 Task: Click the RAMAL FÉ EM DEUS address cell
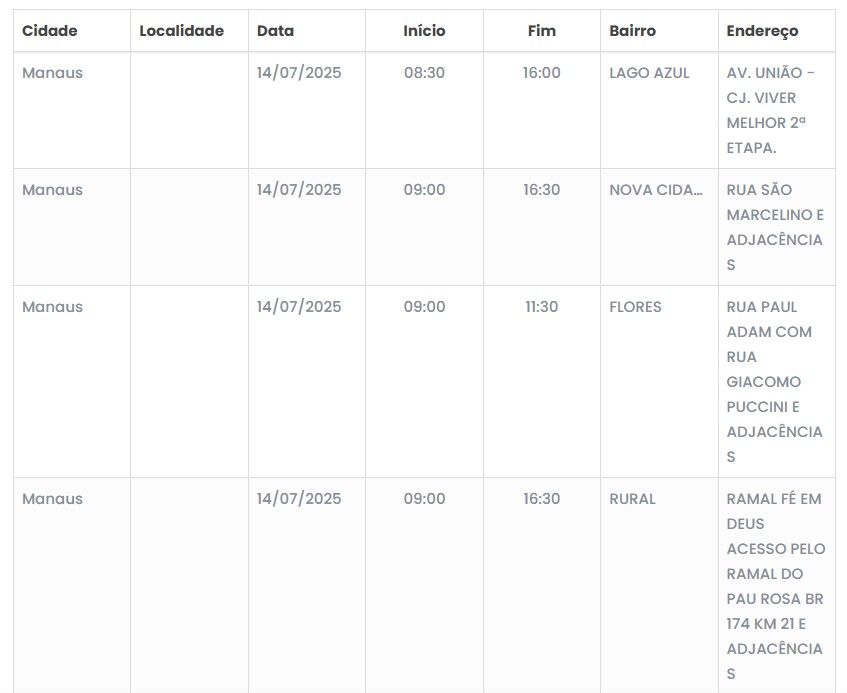(x=775, y=585)
